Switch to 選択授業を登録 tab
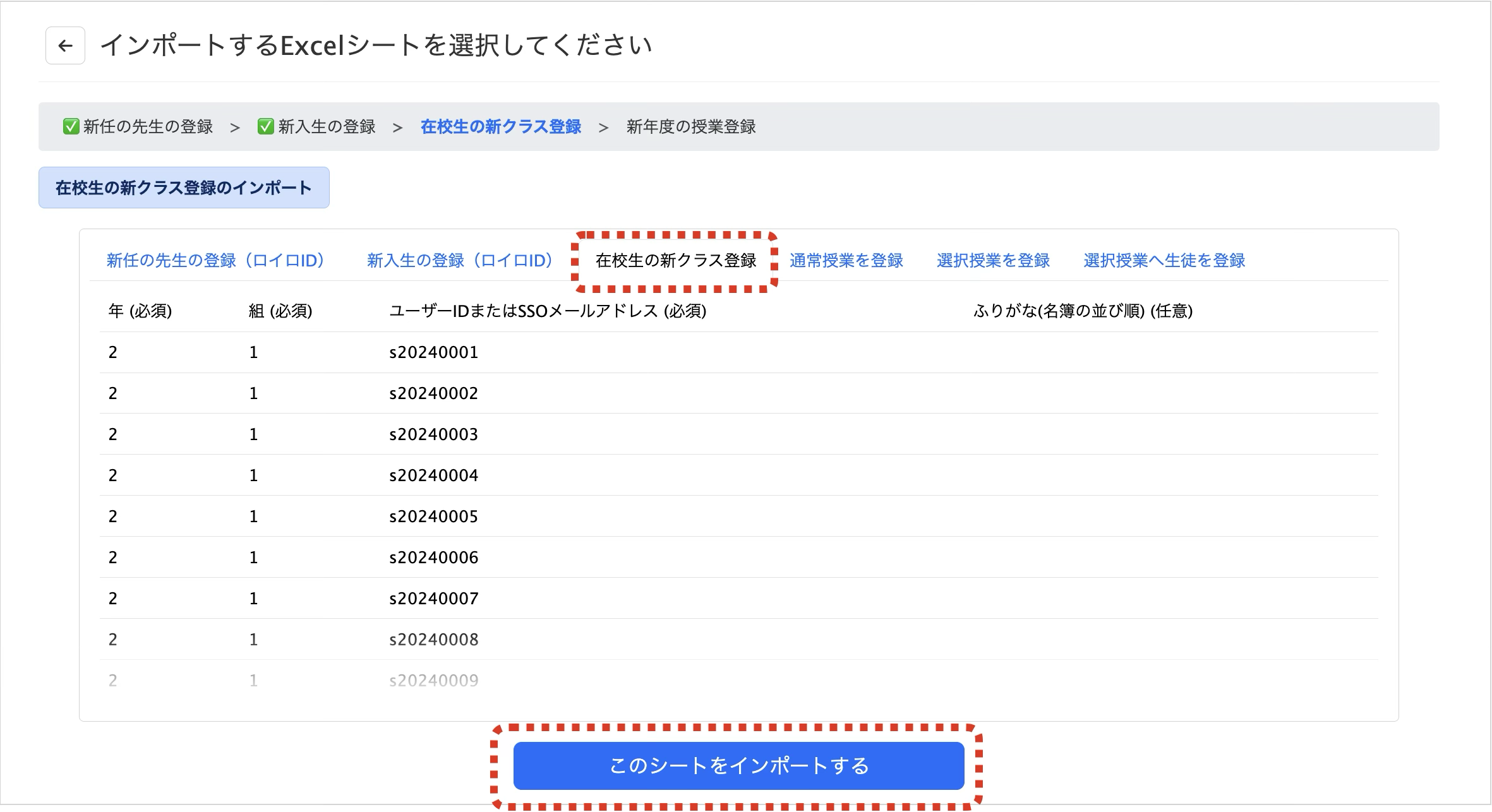 point(993,260)
